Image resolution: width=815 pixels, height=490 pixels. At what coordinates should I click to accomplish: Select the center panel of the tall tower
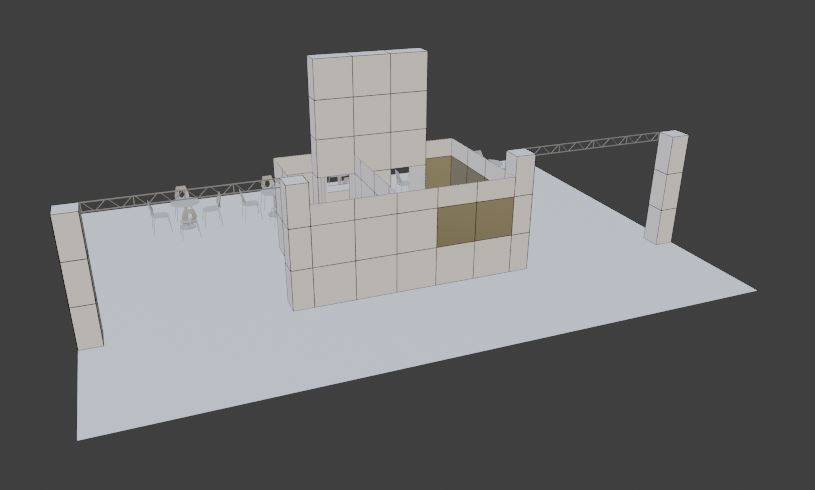click(372, 112)
